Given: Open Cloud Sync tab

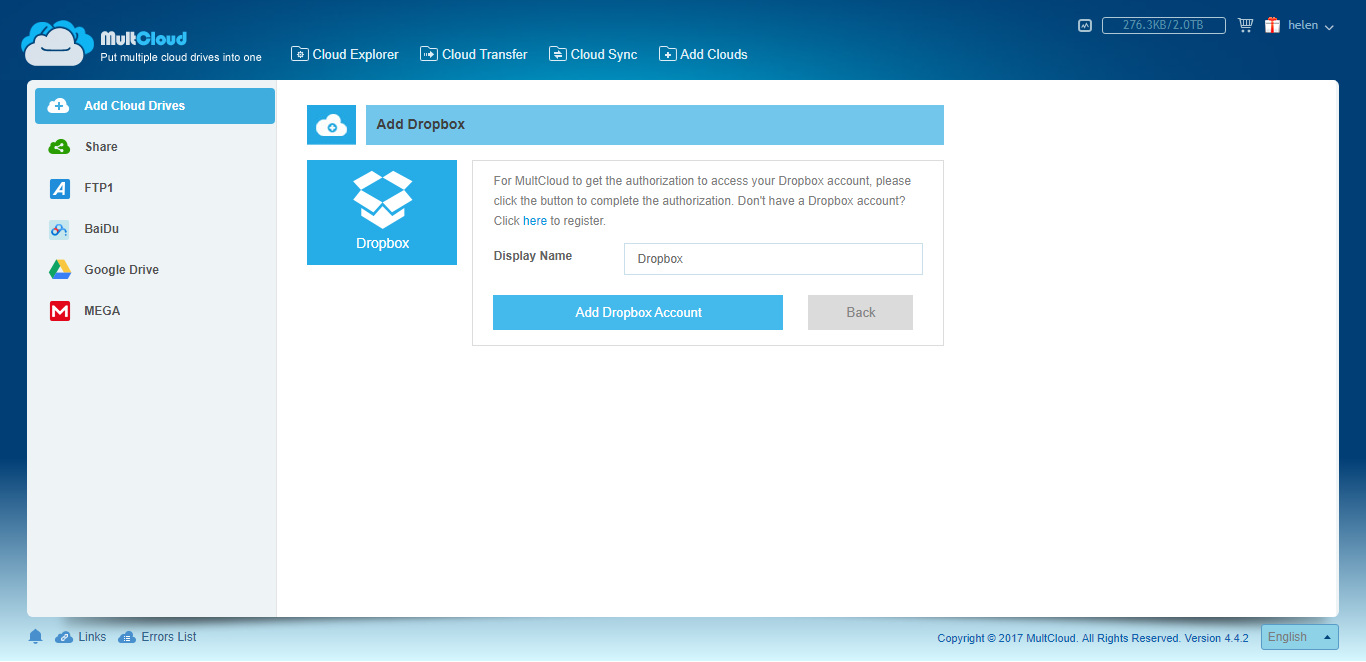Looking at the screenshot, I should pos(593,54).
